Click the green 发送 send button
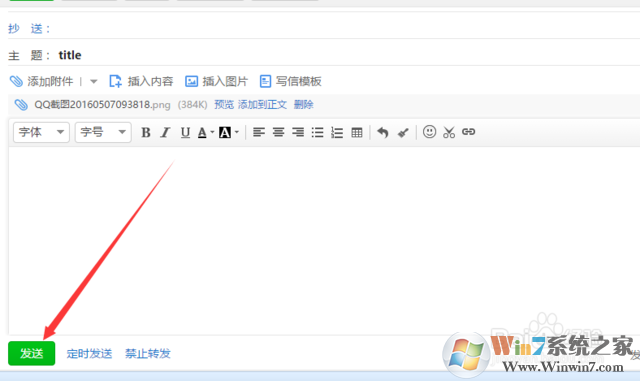 [31, 353]
